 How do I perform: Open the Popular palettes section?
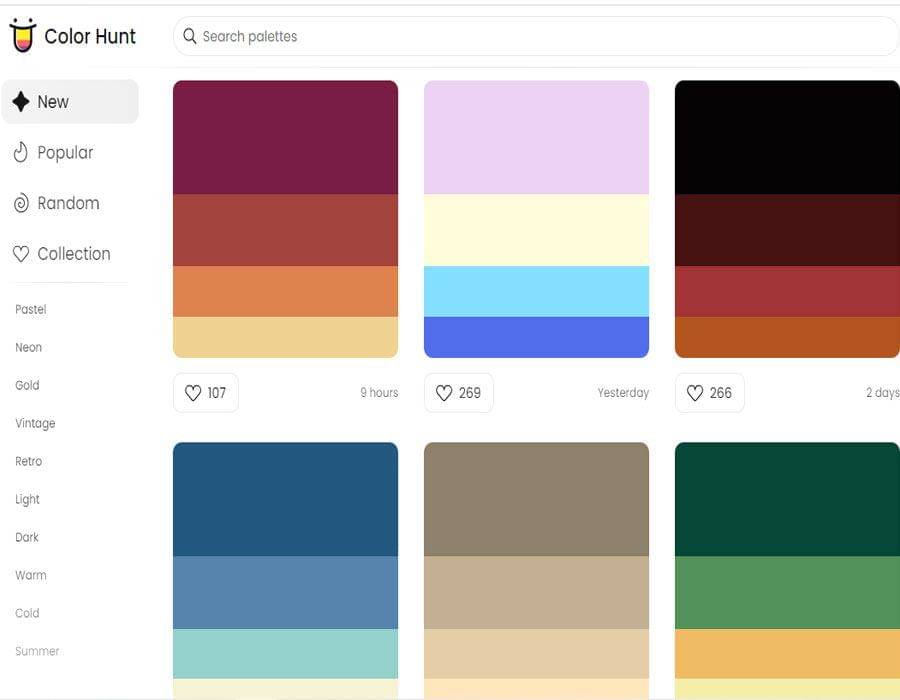[65, 152]
